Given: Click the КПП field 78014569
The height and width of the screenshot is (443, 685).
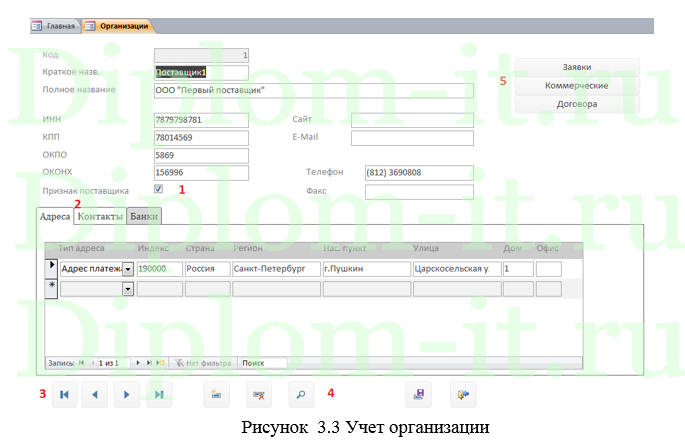Looking at the screenshot, I should (201, 138).
